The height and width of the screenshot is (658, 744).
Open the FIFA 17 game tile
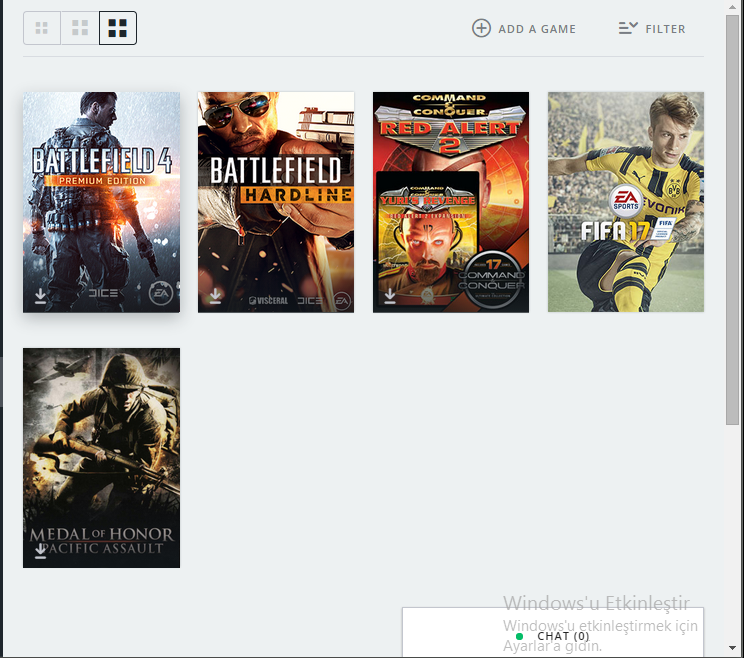(626, 202)
